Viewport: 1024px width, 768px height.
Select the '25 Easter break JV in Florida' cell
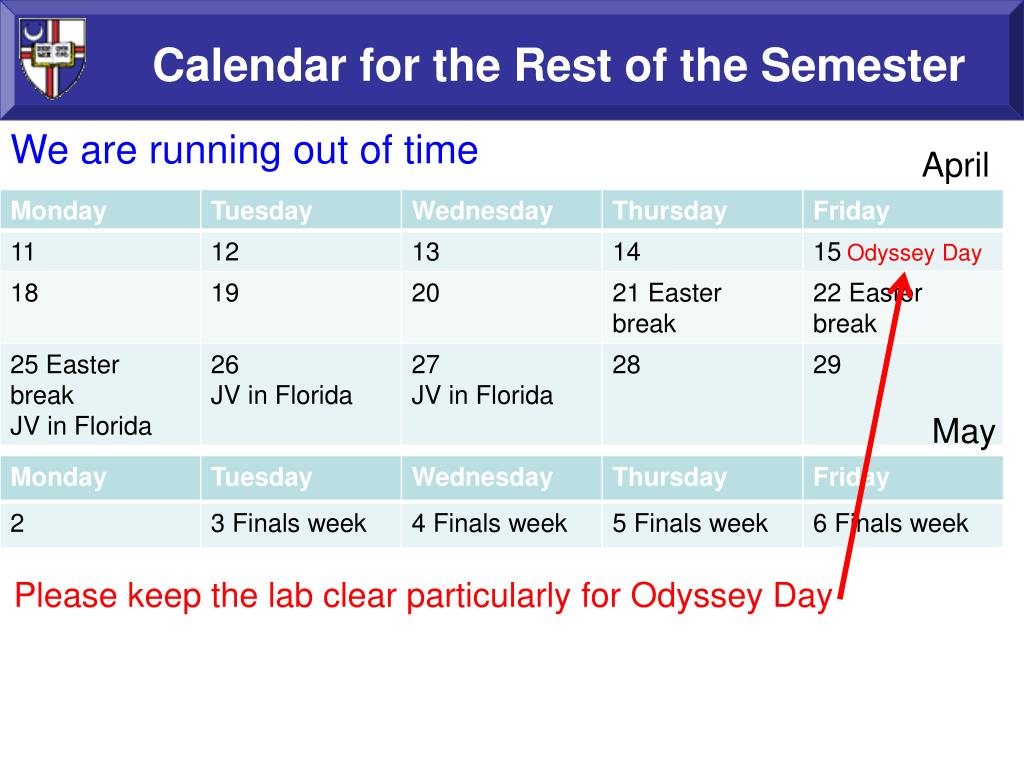click(101, 394)
